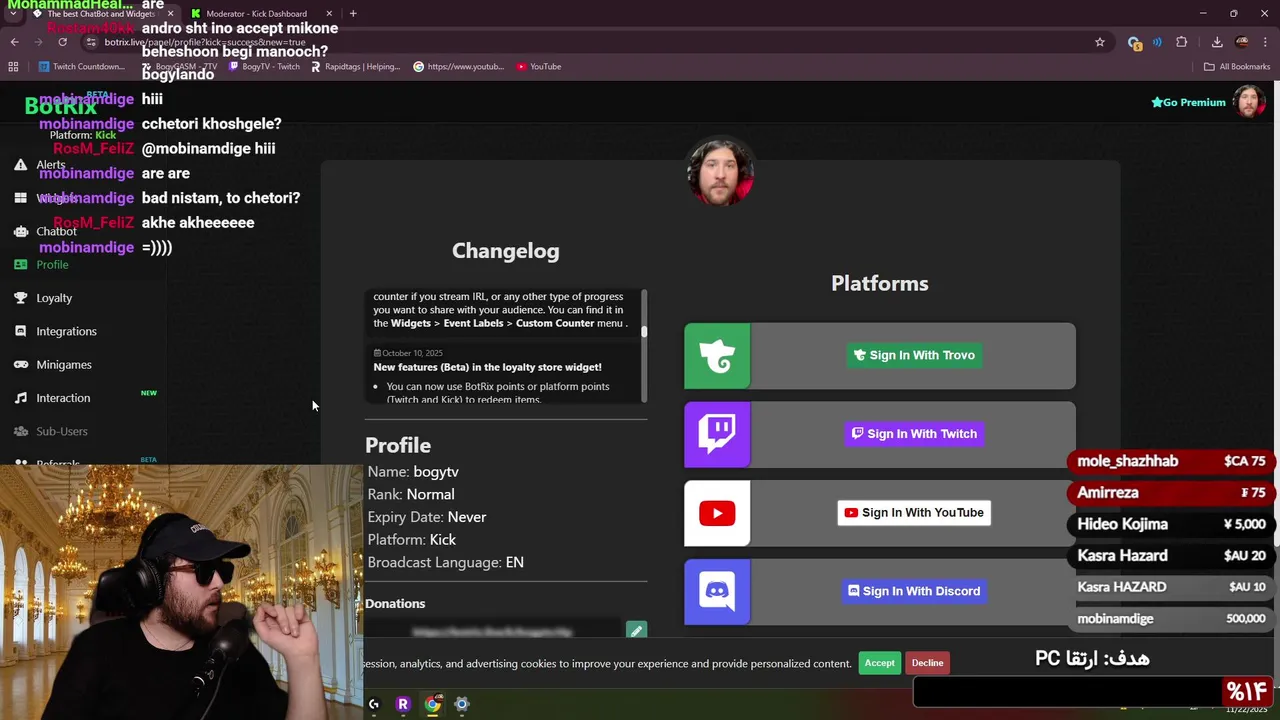1280x720 pixels.
Task: Click the Changelog scrollbar thumb
Action: click(x=644, y=331)
